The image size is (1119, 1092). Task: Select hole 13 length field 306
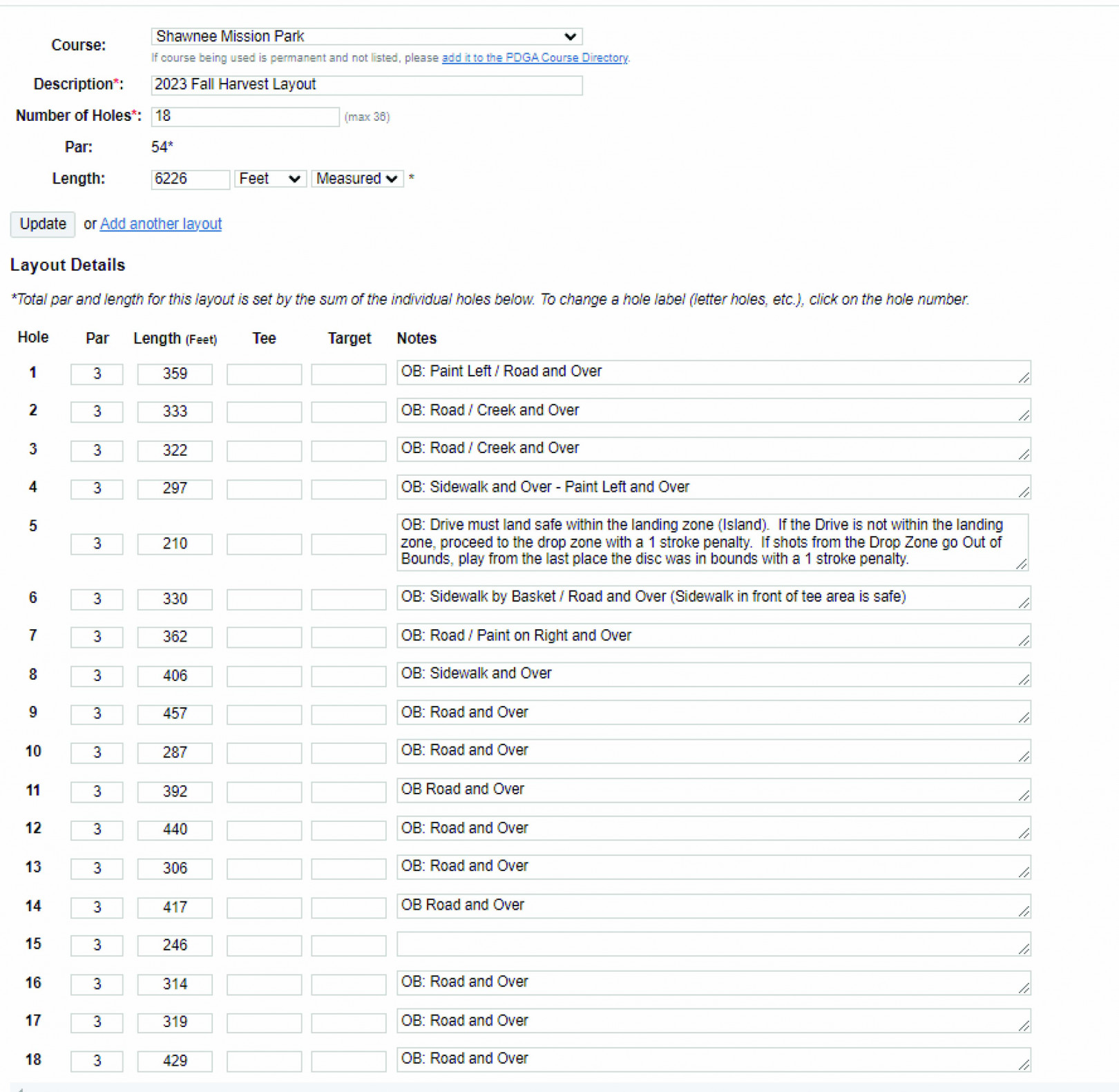tap(175, 868)
